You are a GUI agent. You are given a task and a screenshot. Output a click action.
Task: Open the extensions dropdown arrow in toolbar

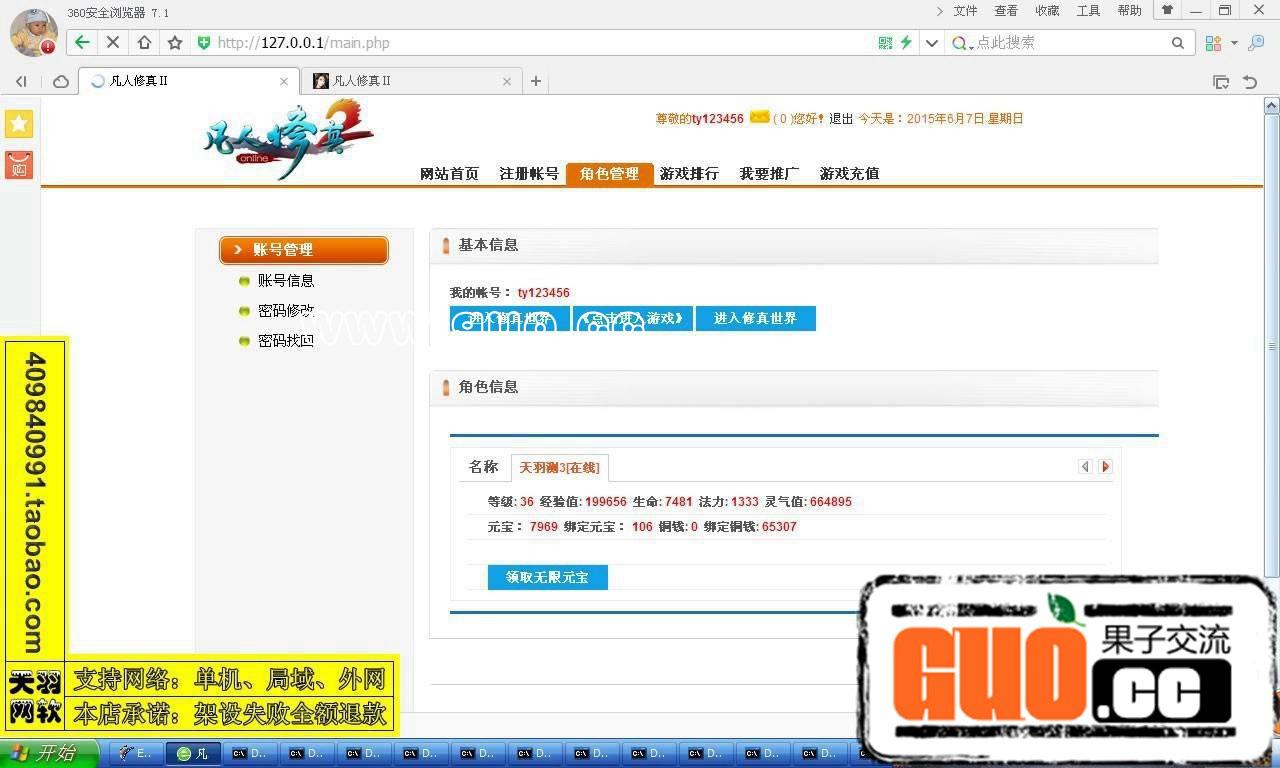[x=1234, y=43]
